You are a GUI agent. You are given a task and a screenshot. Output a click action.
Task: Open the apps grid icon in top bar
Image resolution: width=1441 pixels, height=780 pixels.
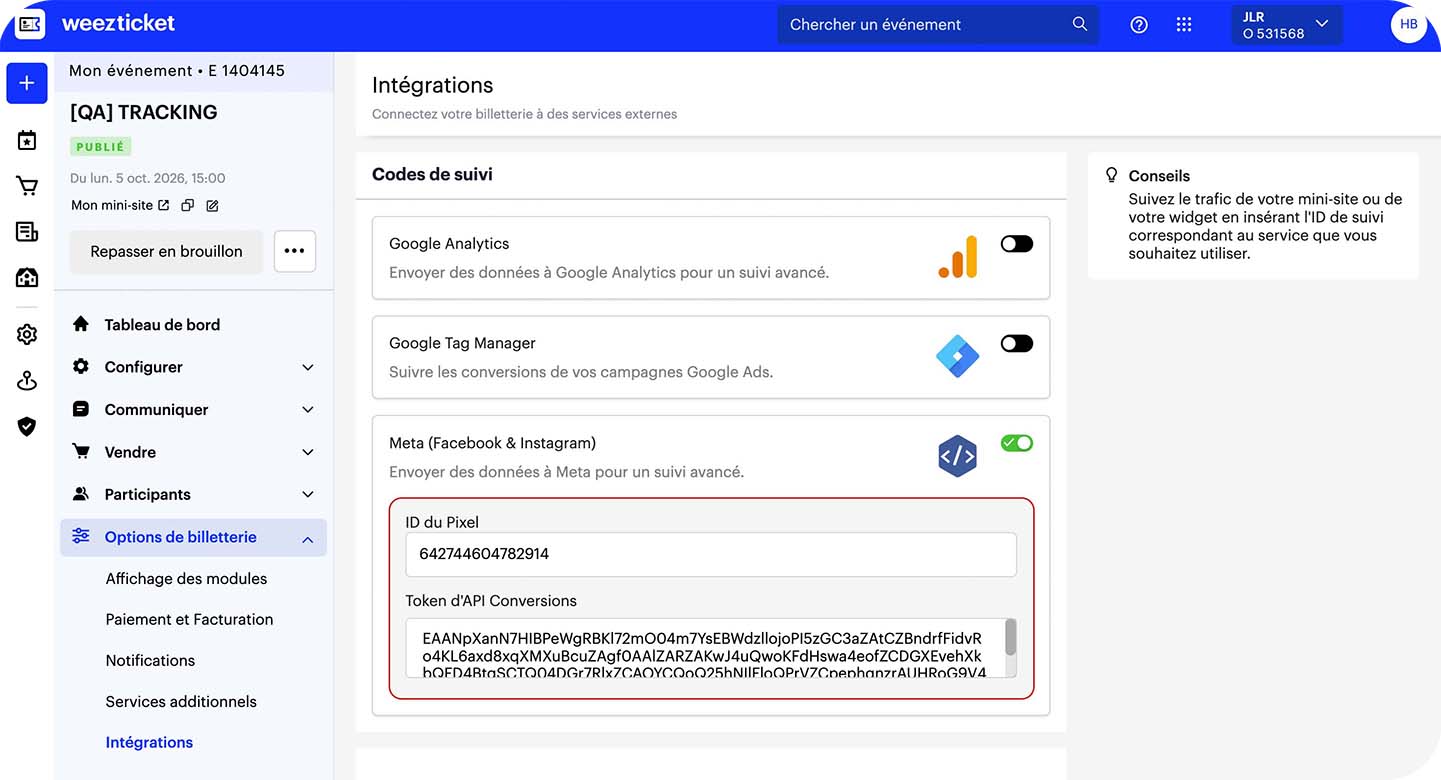(1184, 24)
